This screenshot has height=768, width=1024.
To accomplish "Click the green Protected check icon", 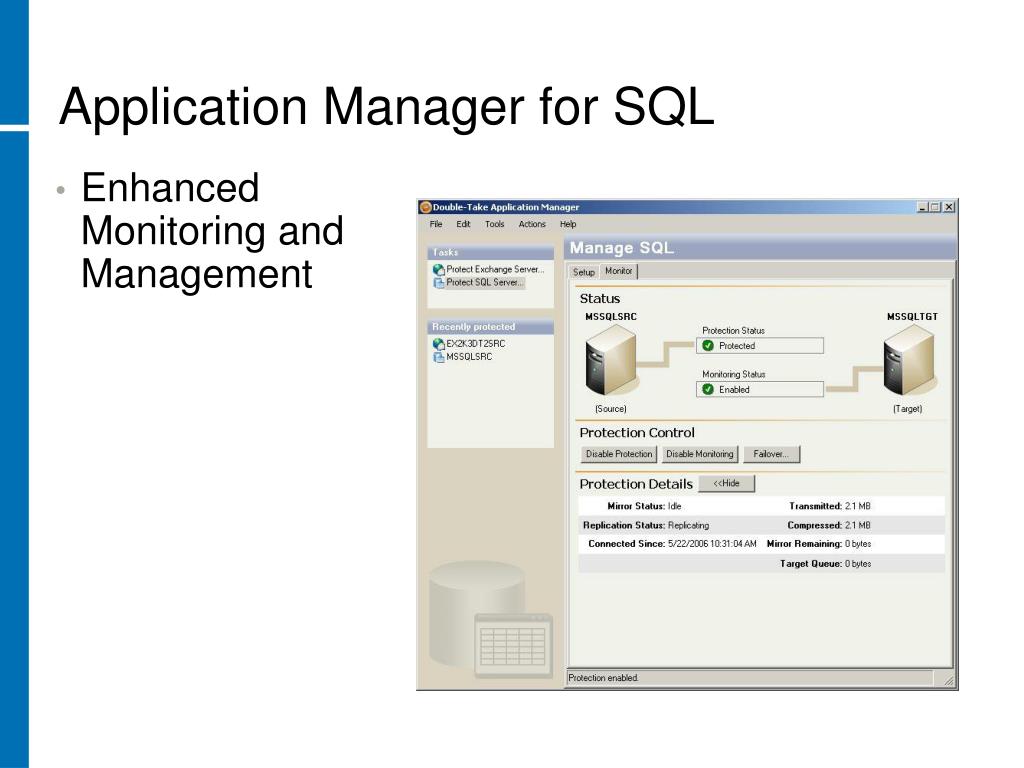I will click(707, 345).
